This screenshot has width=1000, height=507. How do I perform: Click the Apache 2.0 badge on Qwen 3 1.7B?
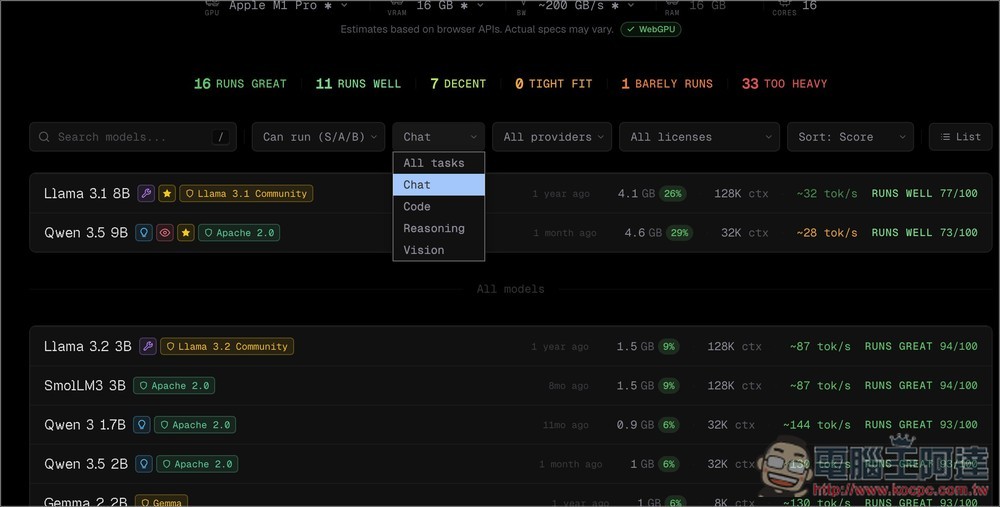coord(195,425)
